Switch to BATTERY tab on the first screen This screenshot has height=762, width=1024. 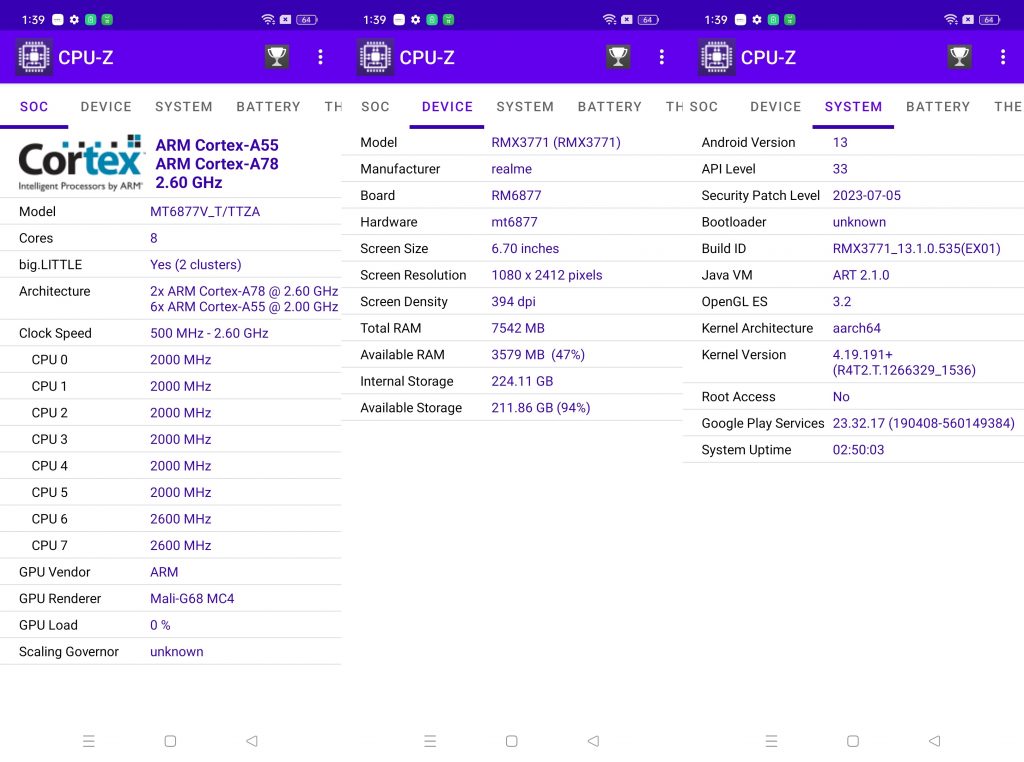click(268, 106)
